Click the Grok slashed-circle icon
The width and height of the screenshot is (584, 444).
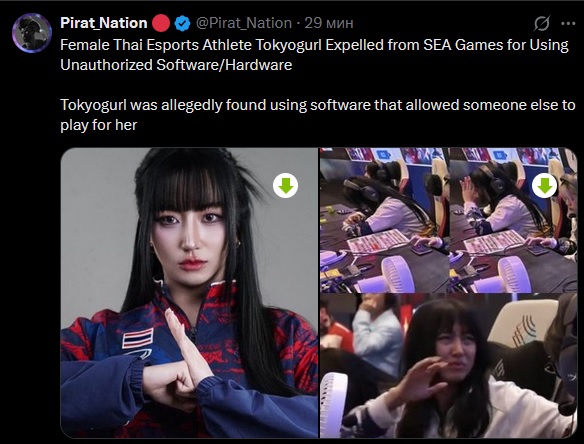[x=541, y=23]
